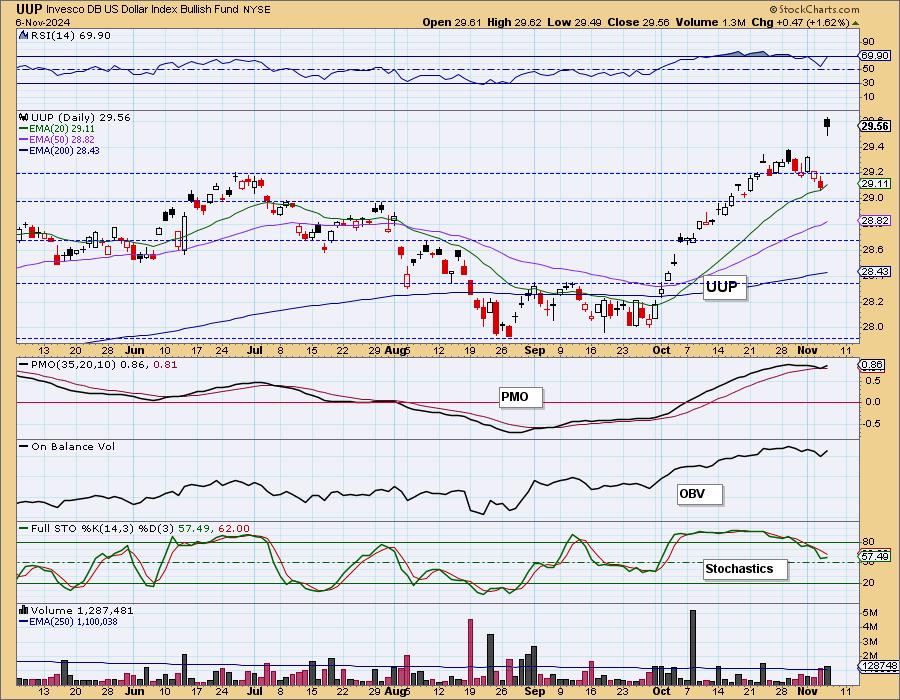
Task: Click the 28.43 EMA value tag on axis
Action: pos(875,271)
